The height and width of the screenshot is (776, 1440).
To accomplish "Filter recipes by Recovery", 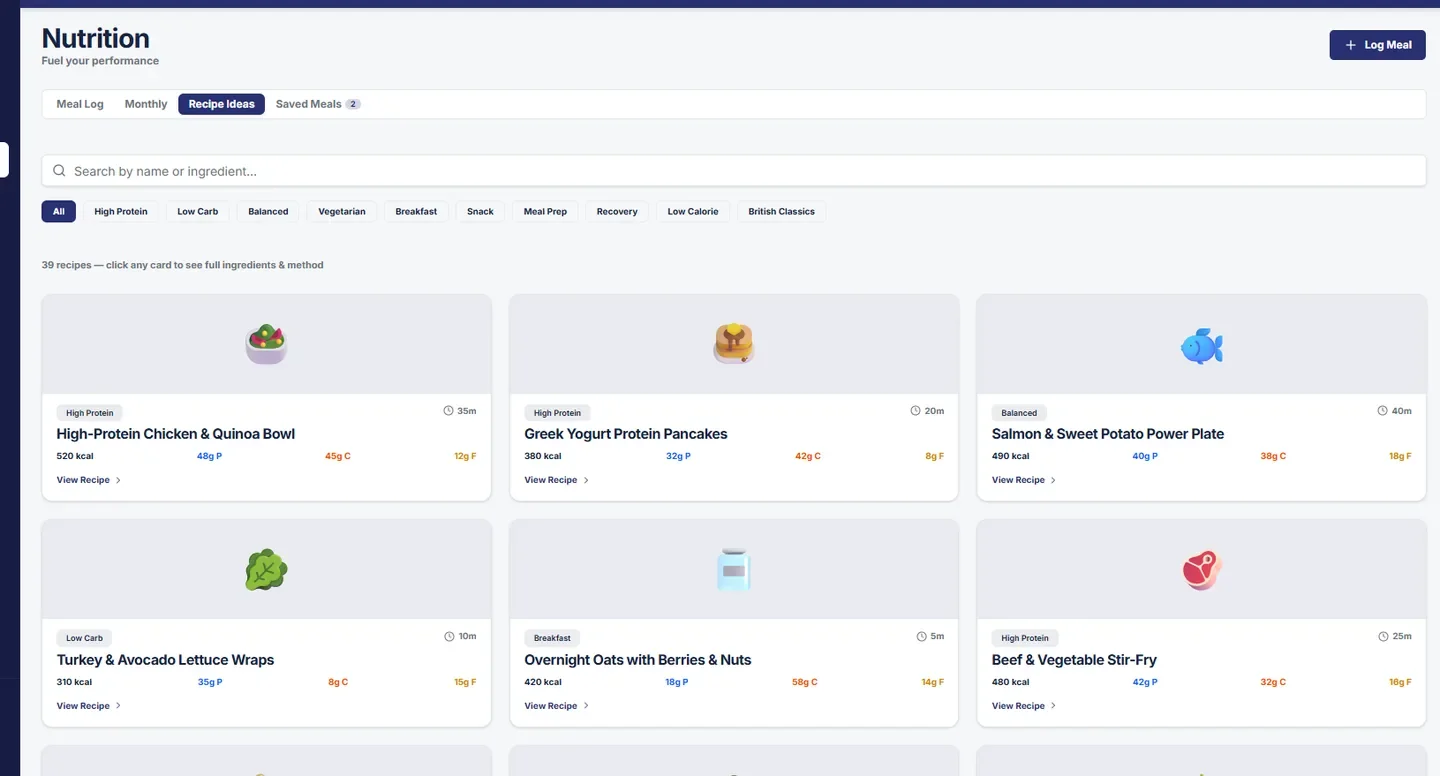I will 617,211.
